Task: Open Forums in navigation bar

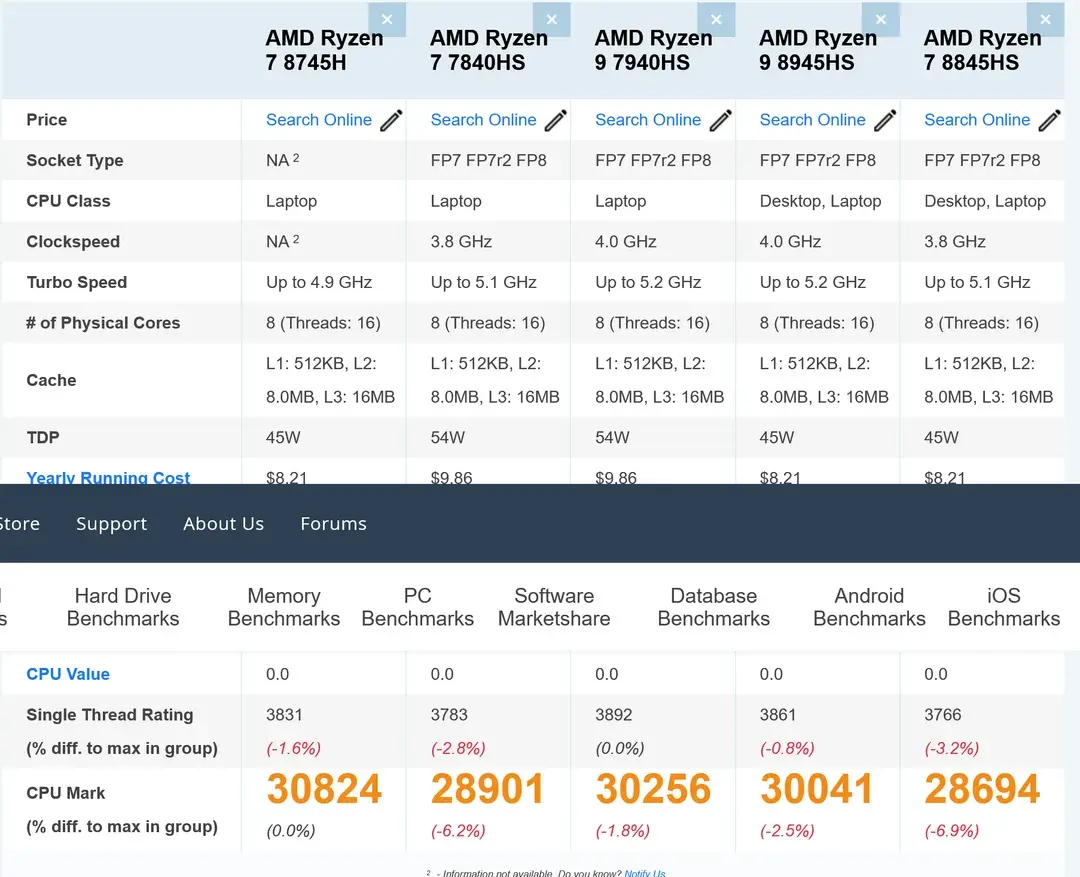Action: click(333, 524)
